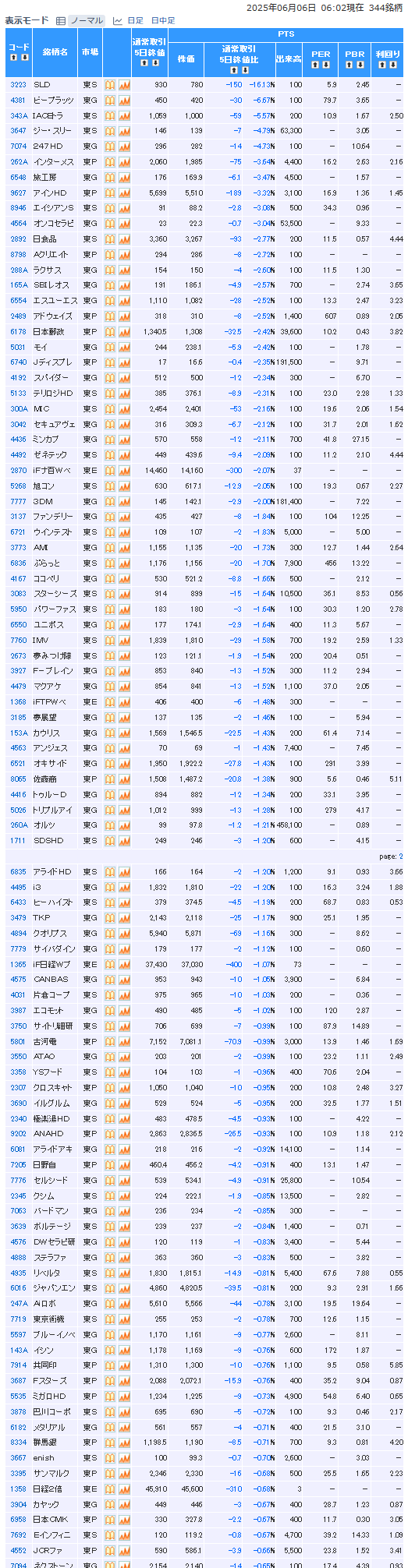This screenshot has height=1568, width=408.
Task: Open the book icon for 佐鳥商 row
Action: click(110, 779)
